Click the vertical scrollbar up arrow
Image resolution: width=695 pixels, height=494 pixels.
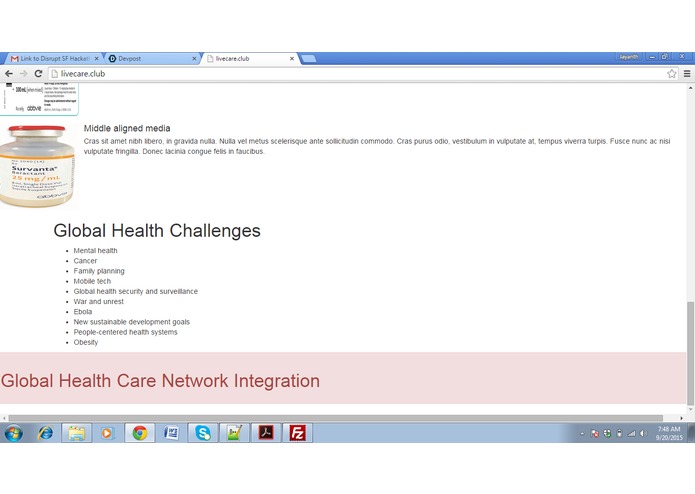[x=690, y=88]
